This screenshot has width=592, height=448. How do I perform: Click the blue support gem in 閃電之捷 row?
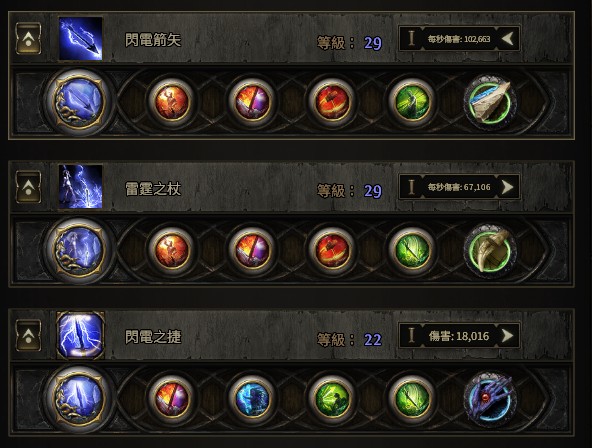tap(252, 398)
